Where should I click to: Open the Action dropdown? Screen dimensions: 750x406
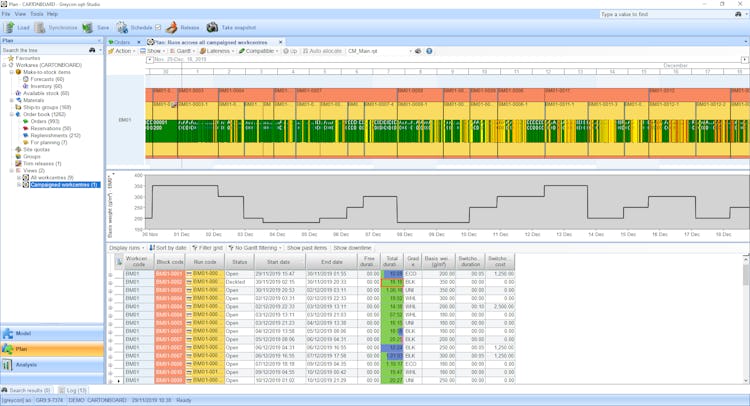click(121, 51)
